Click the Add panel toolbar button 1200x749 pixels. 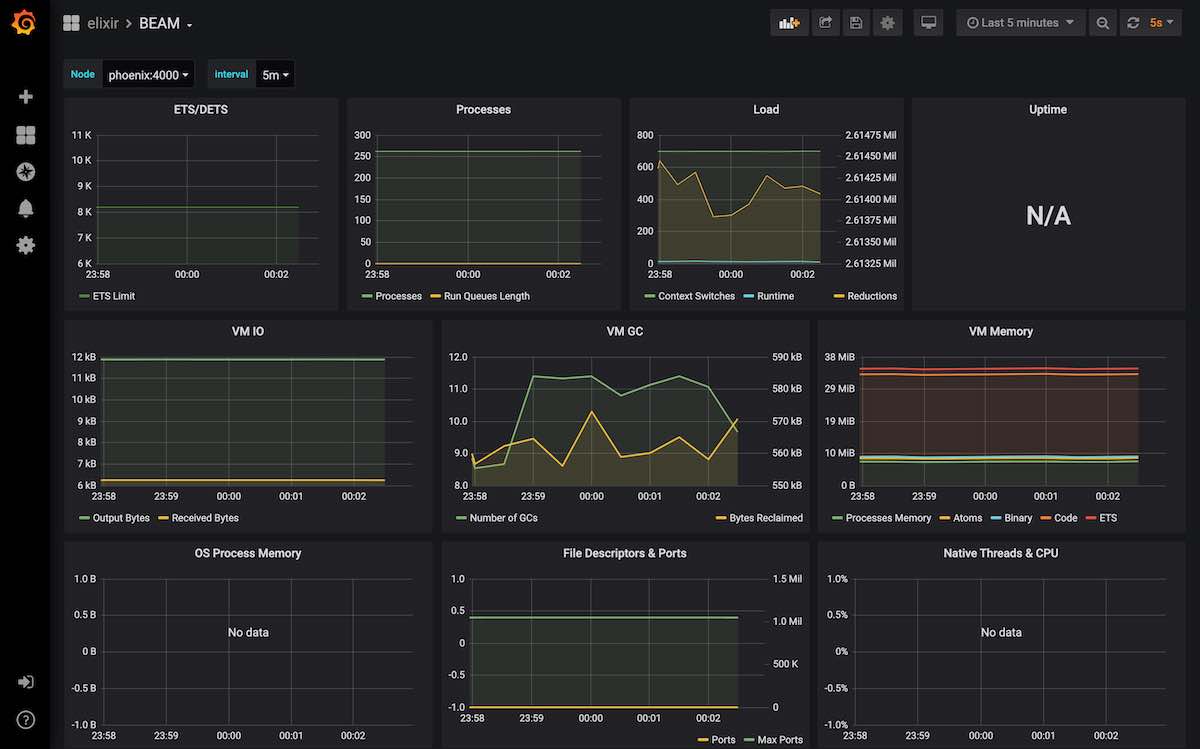[x=789, y=23]
